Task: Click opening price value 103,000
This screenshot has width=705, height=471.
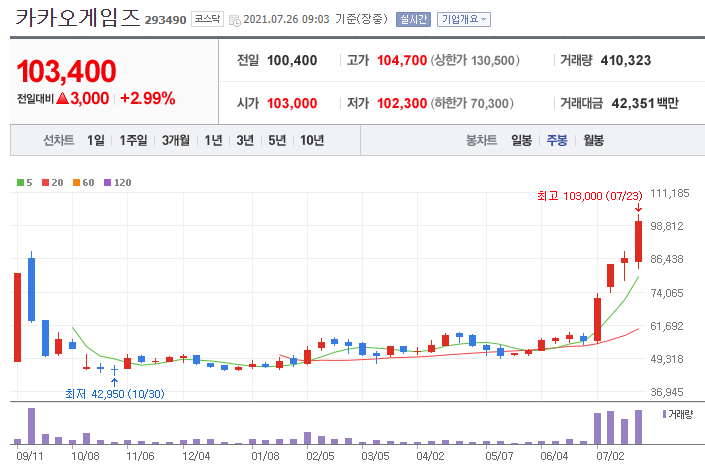Action: tap(292, 103)
